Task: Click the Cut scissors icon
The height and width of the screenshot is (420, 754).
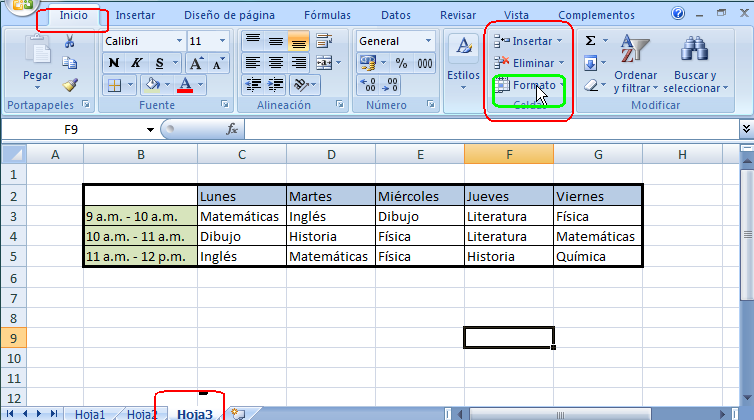Action: coord(70,41)
